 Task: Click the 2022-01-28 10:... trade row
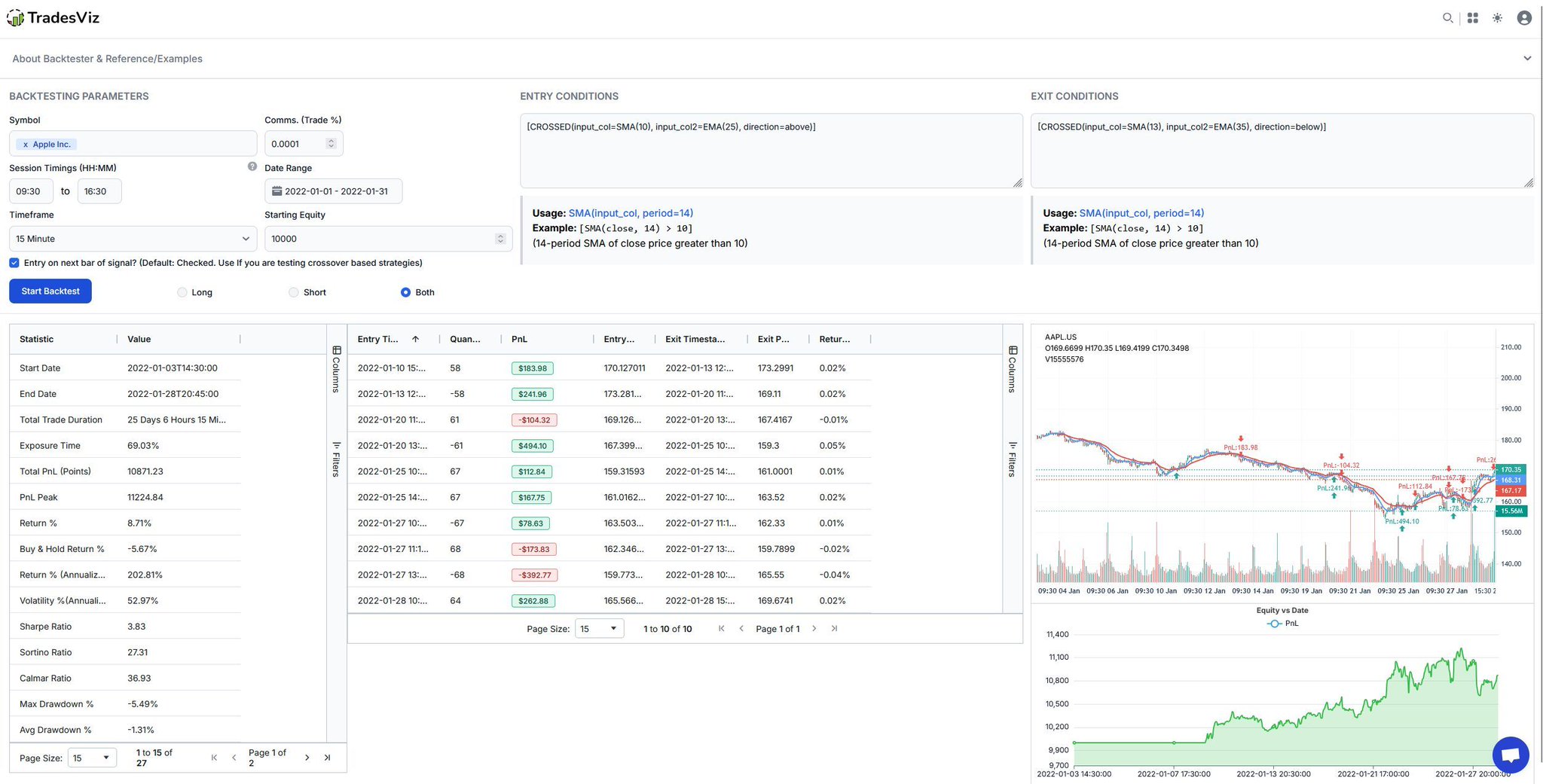click(x=609, y=601)
